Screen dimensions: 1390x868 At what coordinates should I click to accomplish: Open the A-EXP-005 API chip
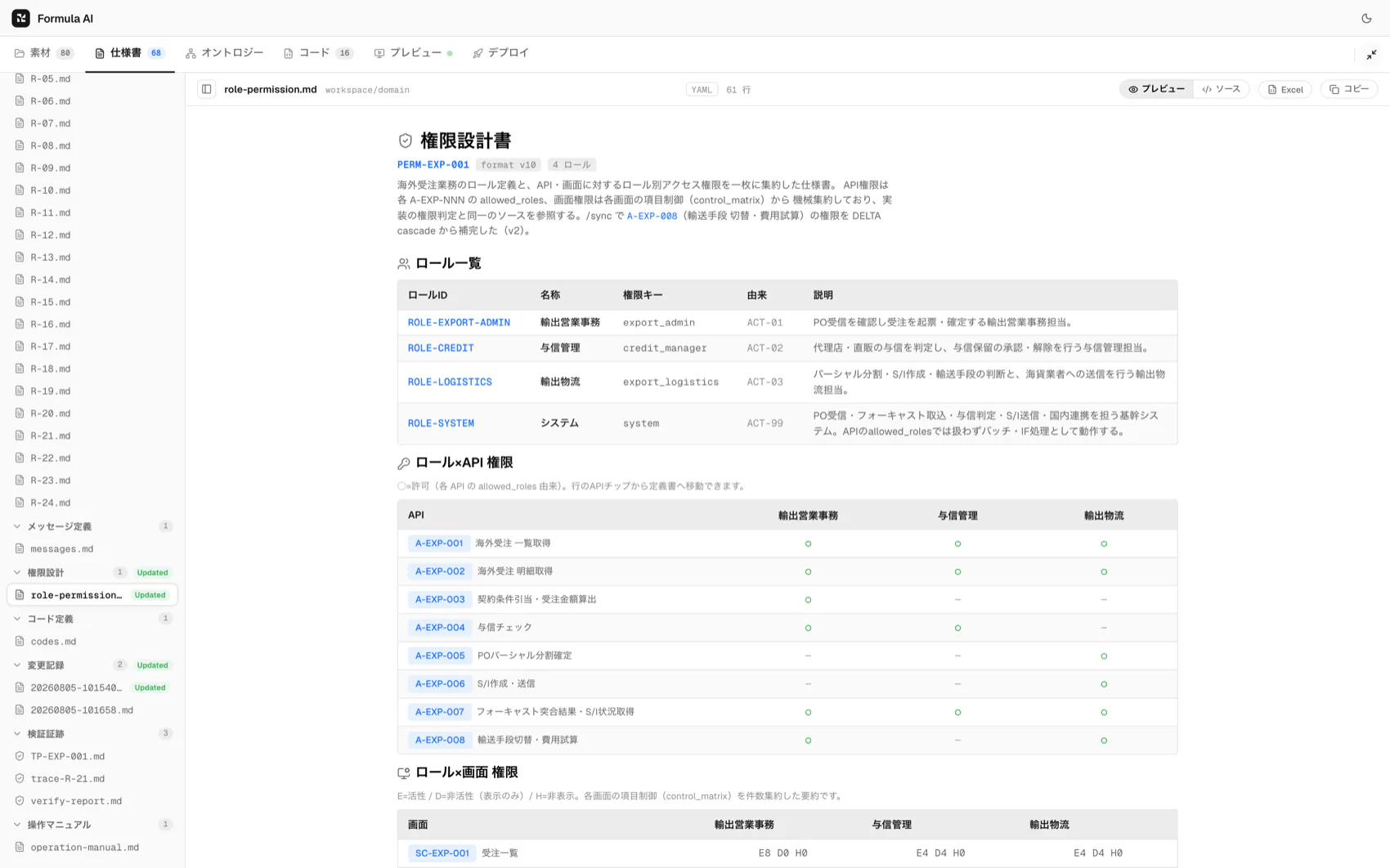coord(439,655)
